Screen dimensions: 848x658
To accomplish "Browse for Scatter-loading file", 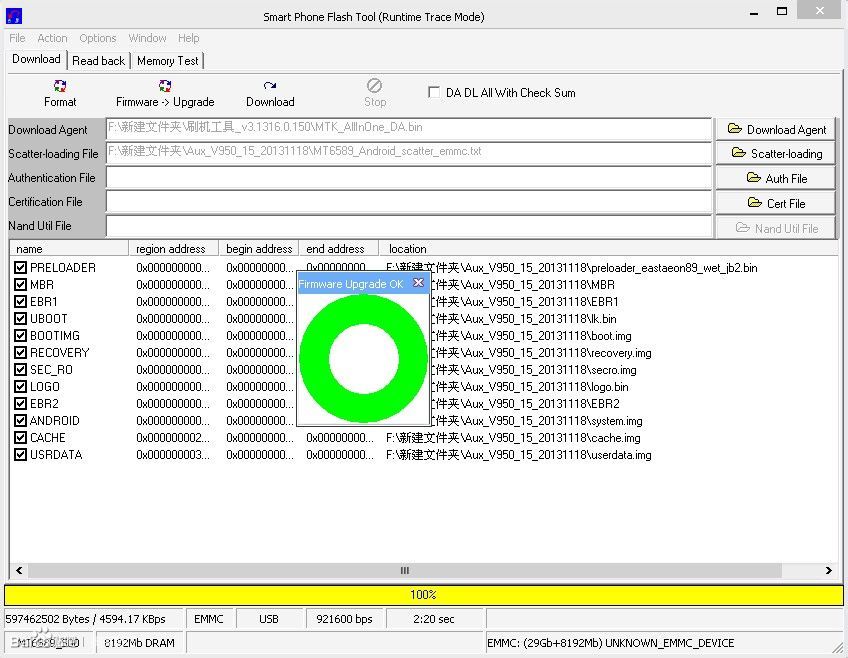I will coord(777,153).
